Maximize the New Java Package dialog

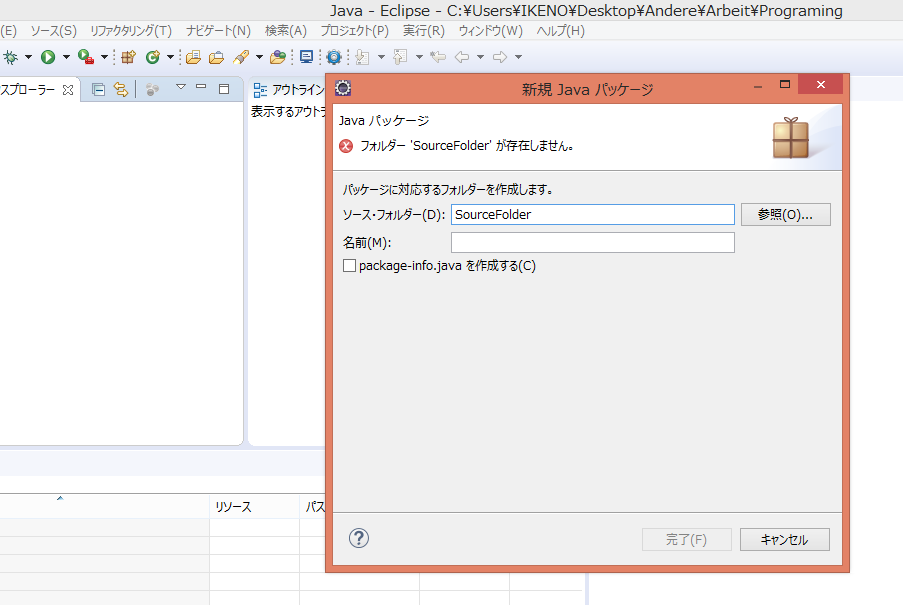(784, 85)
